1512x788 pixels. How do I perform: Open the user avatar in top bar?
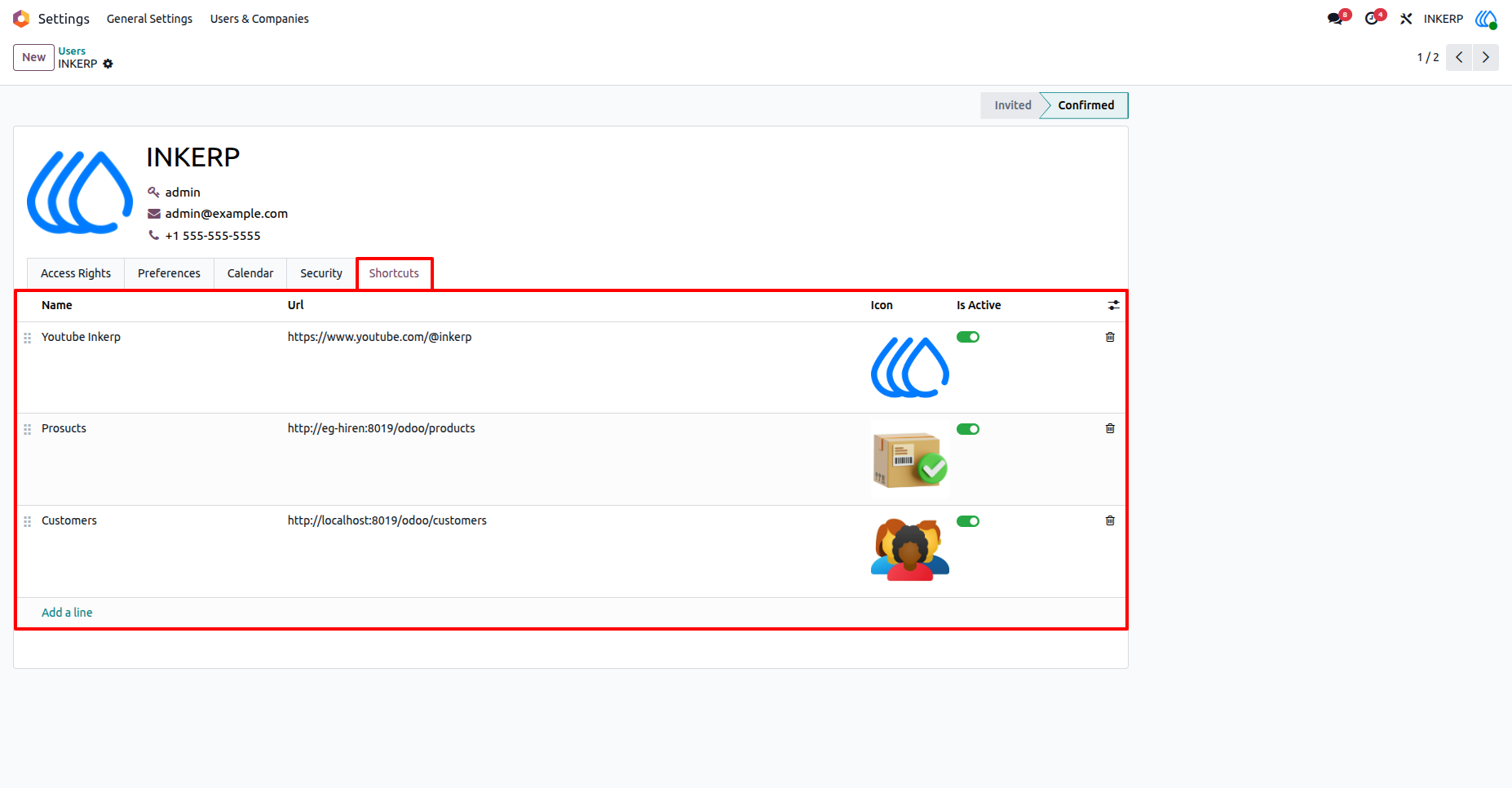coord(1487,19)
